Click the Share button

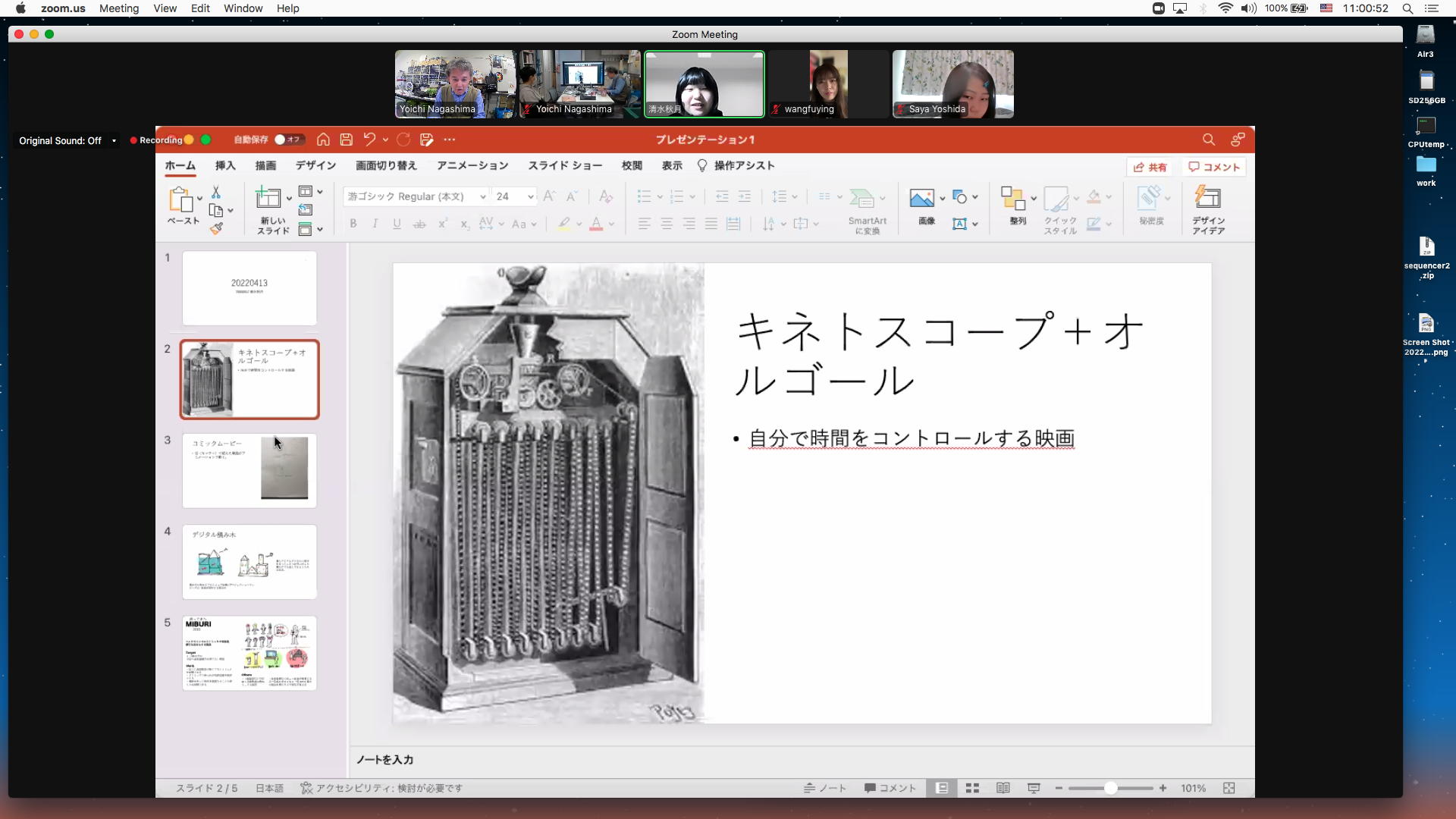tap(1150, 168)
